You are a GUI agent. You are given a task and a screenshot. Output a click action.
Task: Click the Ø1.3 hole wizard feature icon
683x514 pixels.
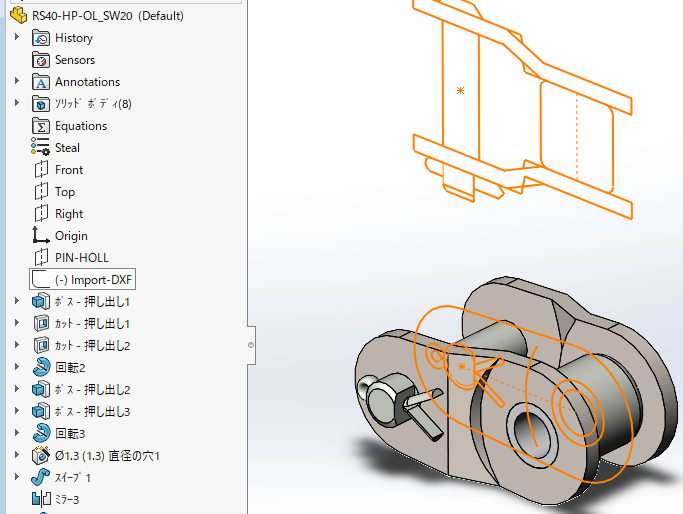click(x=41, y=455)
